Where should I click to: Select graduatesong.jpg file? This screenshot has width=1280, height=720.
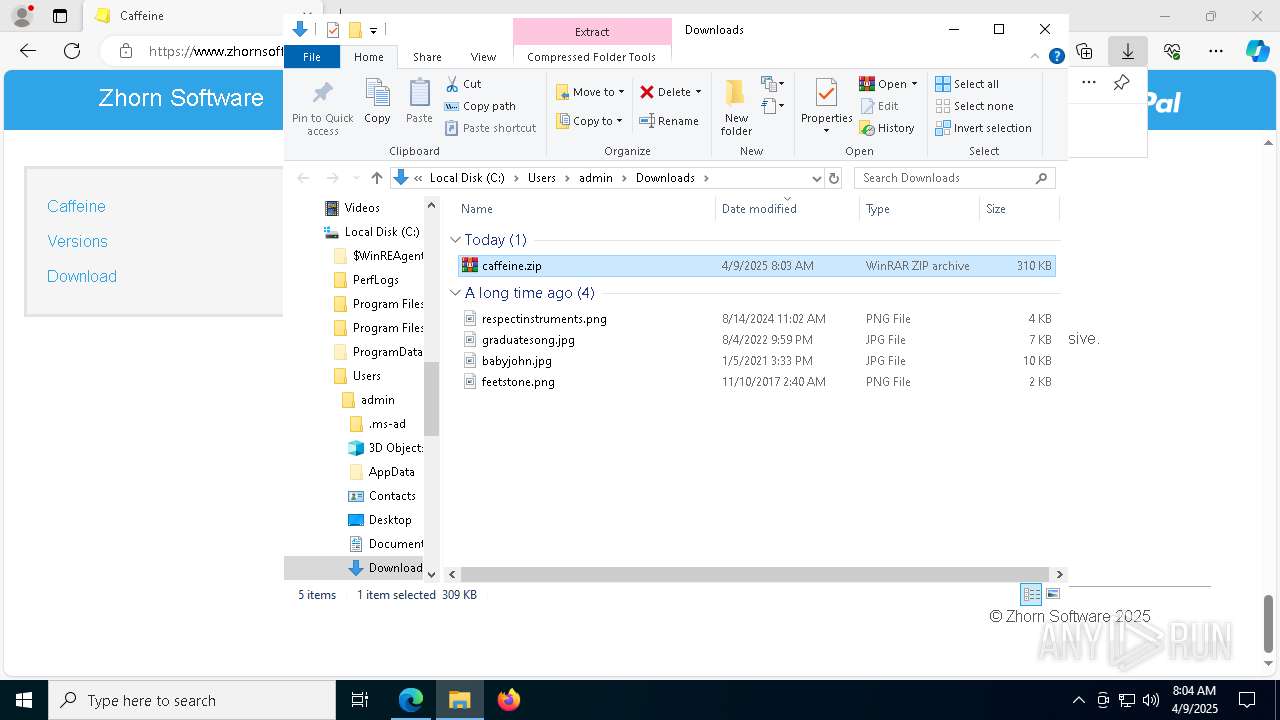(x=757, y=340)
